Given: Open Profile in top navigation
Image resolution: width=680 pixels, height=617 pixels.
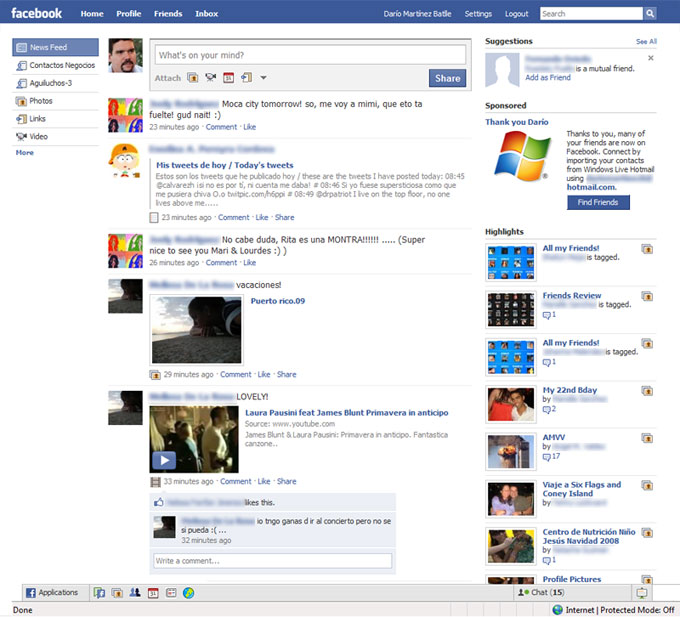Looking at the screenshot, I should pyautogui.click(x=128, y=14).
